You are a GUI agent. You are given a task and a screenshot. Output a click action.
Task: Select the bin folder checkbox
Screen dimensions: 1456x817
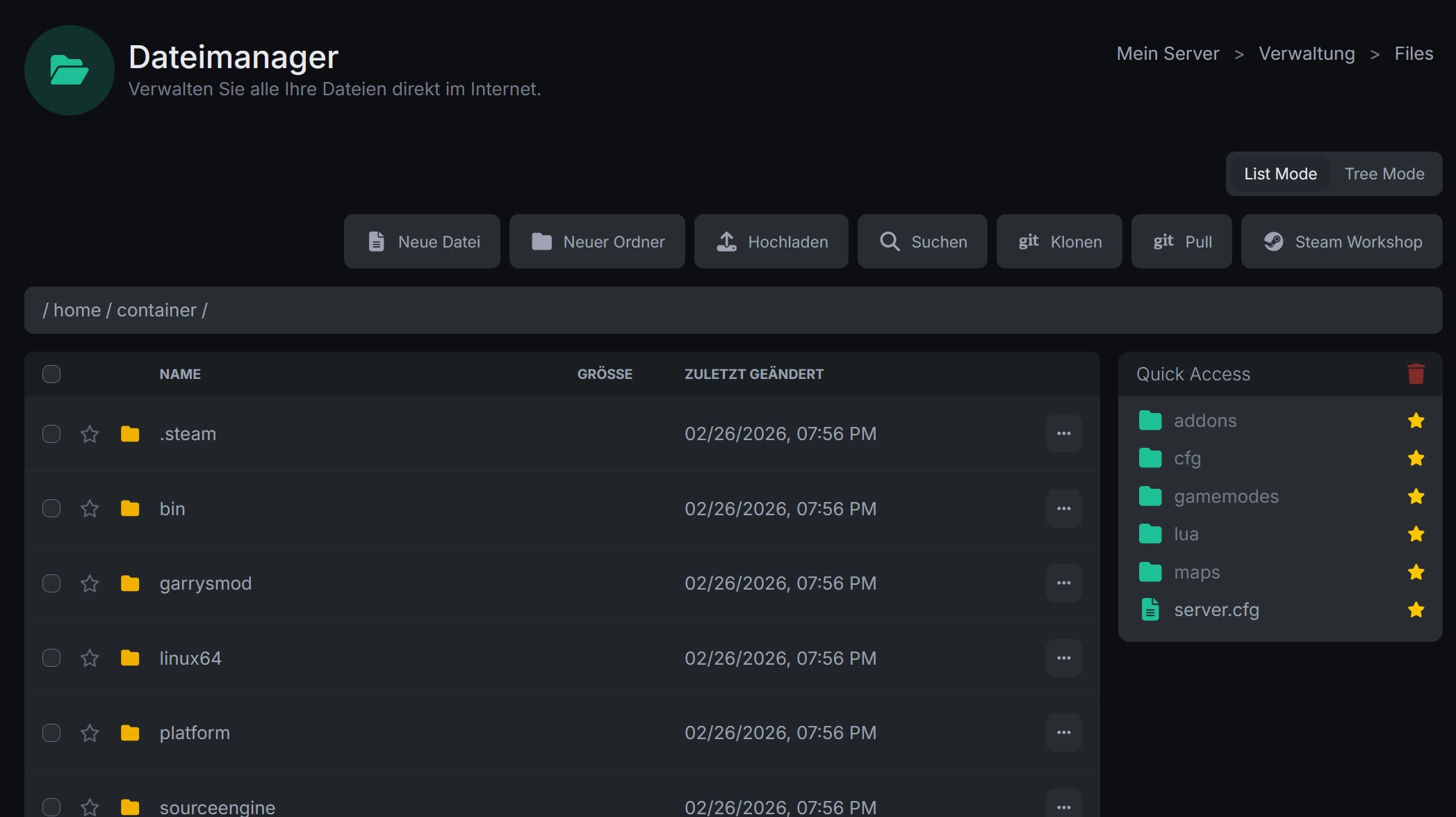[x=51, y=508]
